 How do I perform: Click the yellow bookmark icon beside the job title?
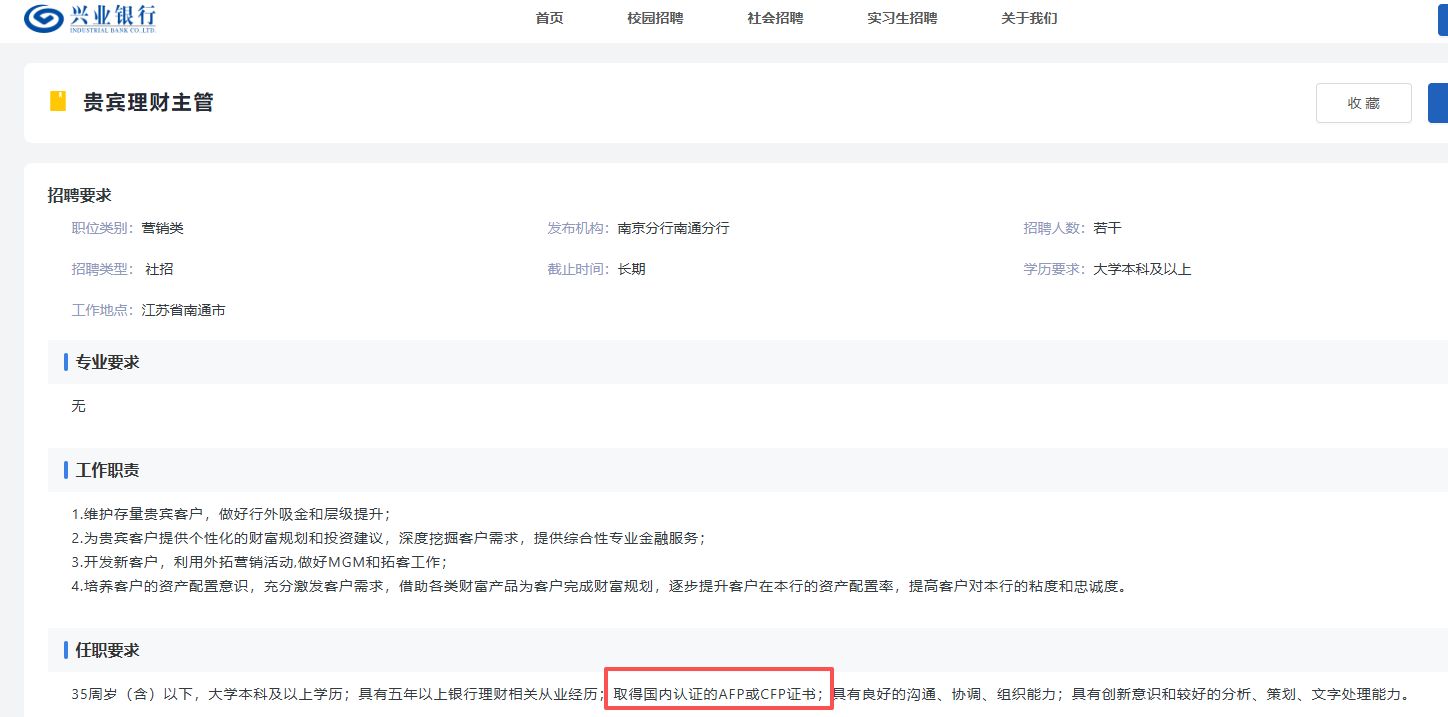click(x=58, y=101)
